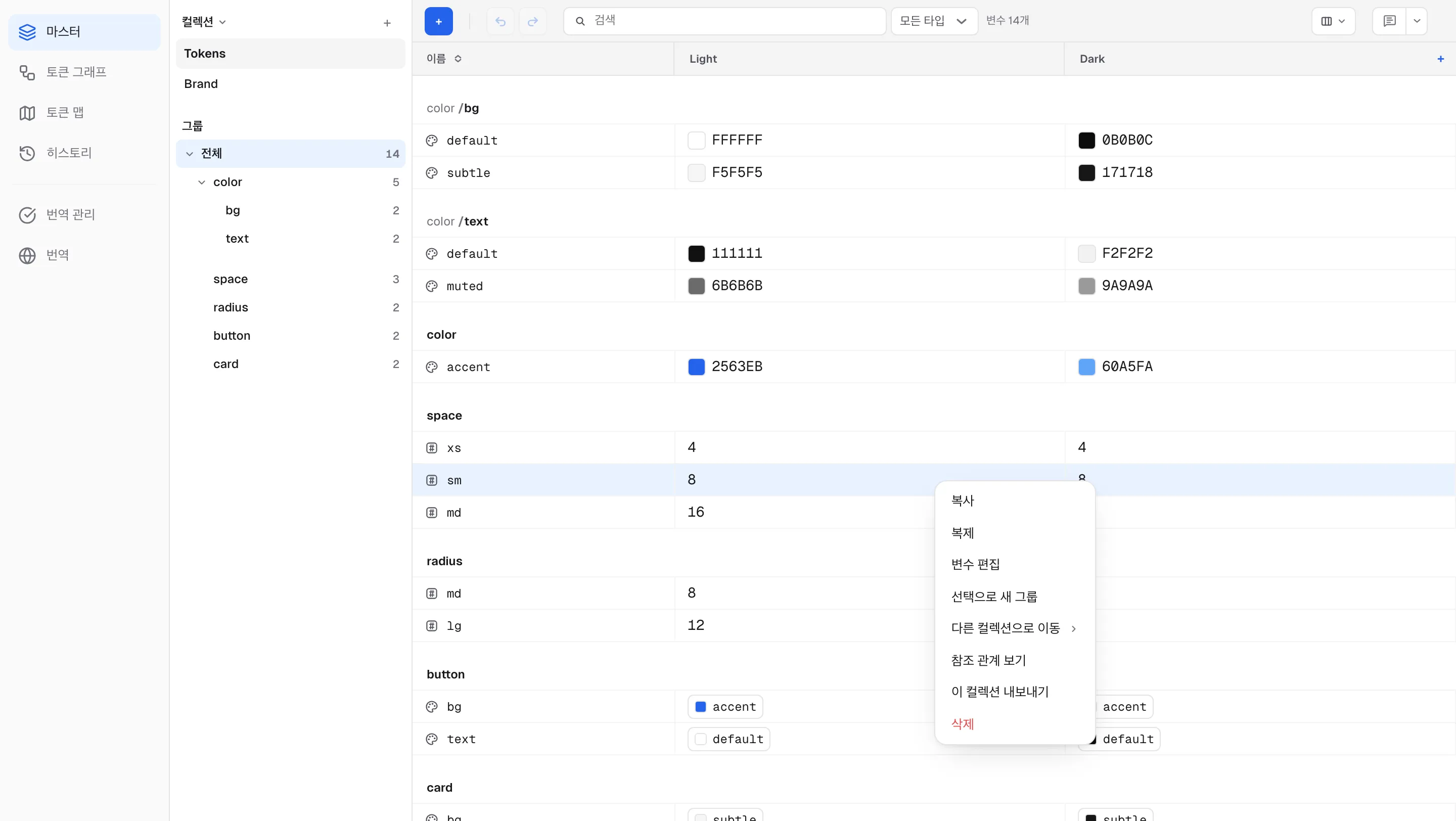
Task: Click the palette icon of accent variable
Action: click(432, 367)
